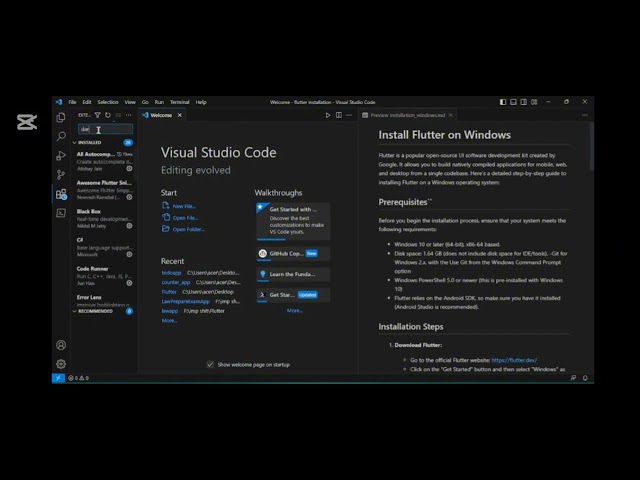Click the extensions search input field
Screen dimensions: 640x480
pos(105,129)
